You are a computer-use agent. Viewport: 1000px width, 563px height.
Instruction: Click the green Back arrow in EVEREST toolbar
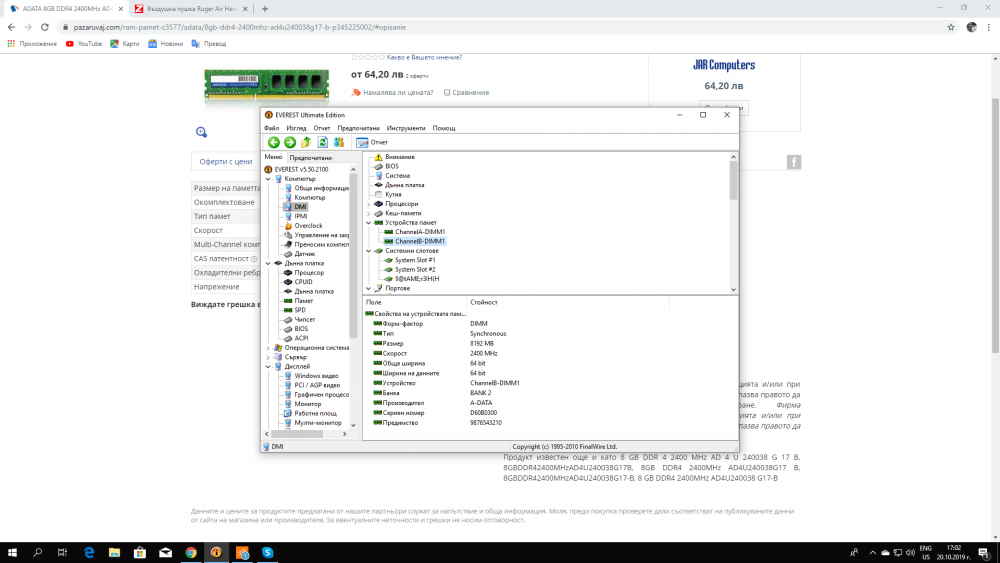274,142
